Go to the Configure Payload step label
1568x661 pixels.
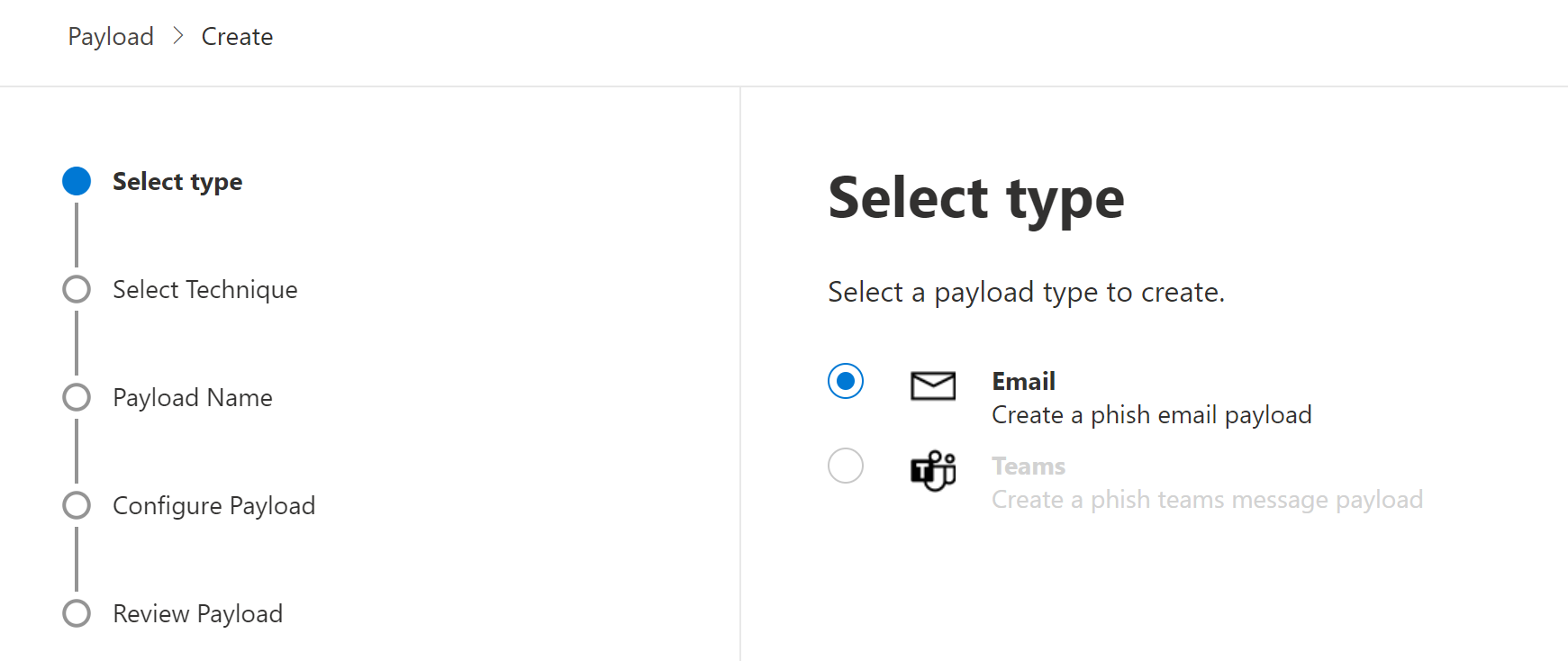[213, 506]
